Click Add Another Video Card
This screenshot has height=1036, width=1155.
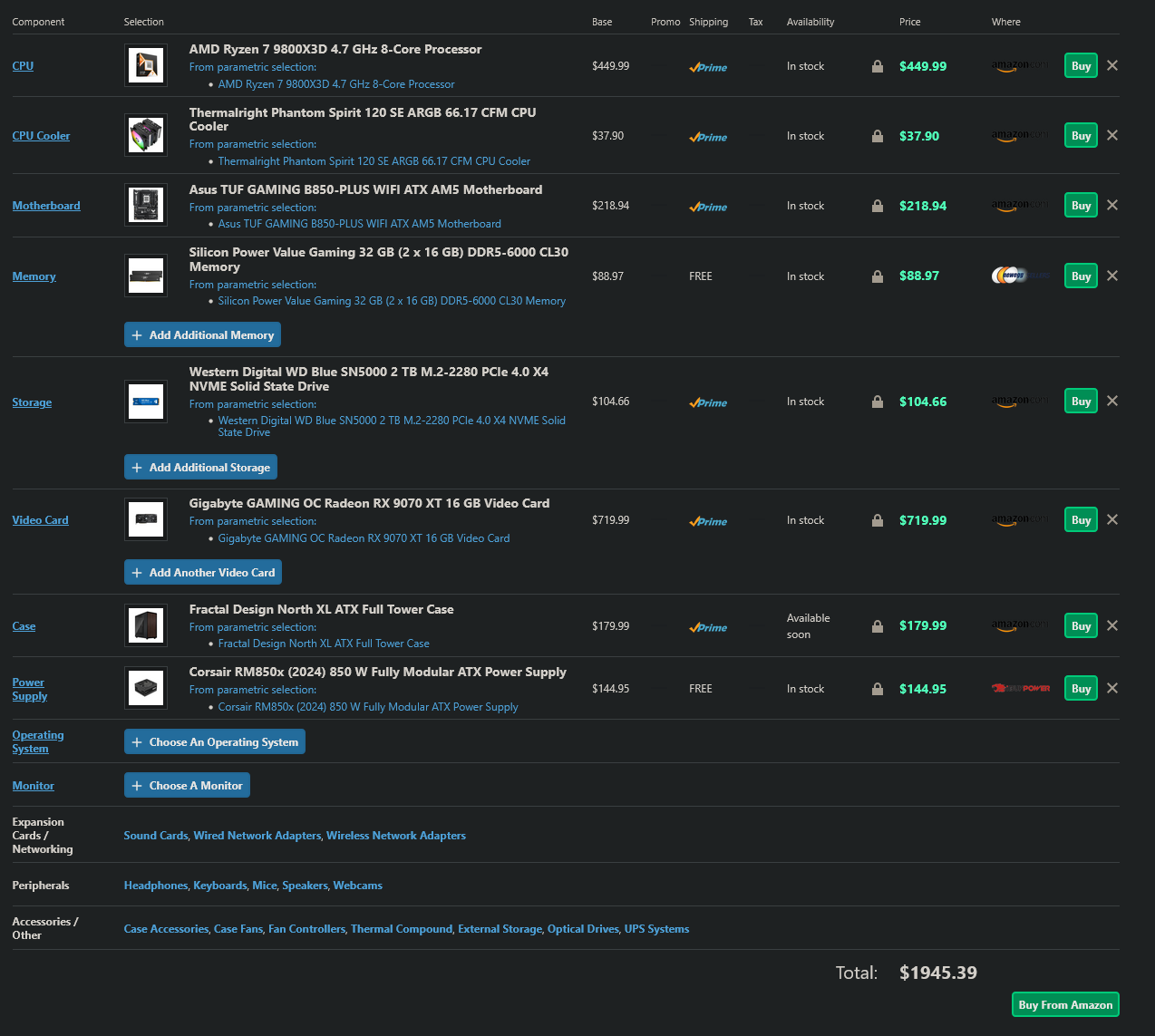tap(203, 572)
